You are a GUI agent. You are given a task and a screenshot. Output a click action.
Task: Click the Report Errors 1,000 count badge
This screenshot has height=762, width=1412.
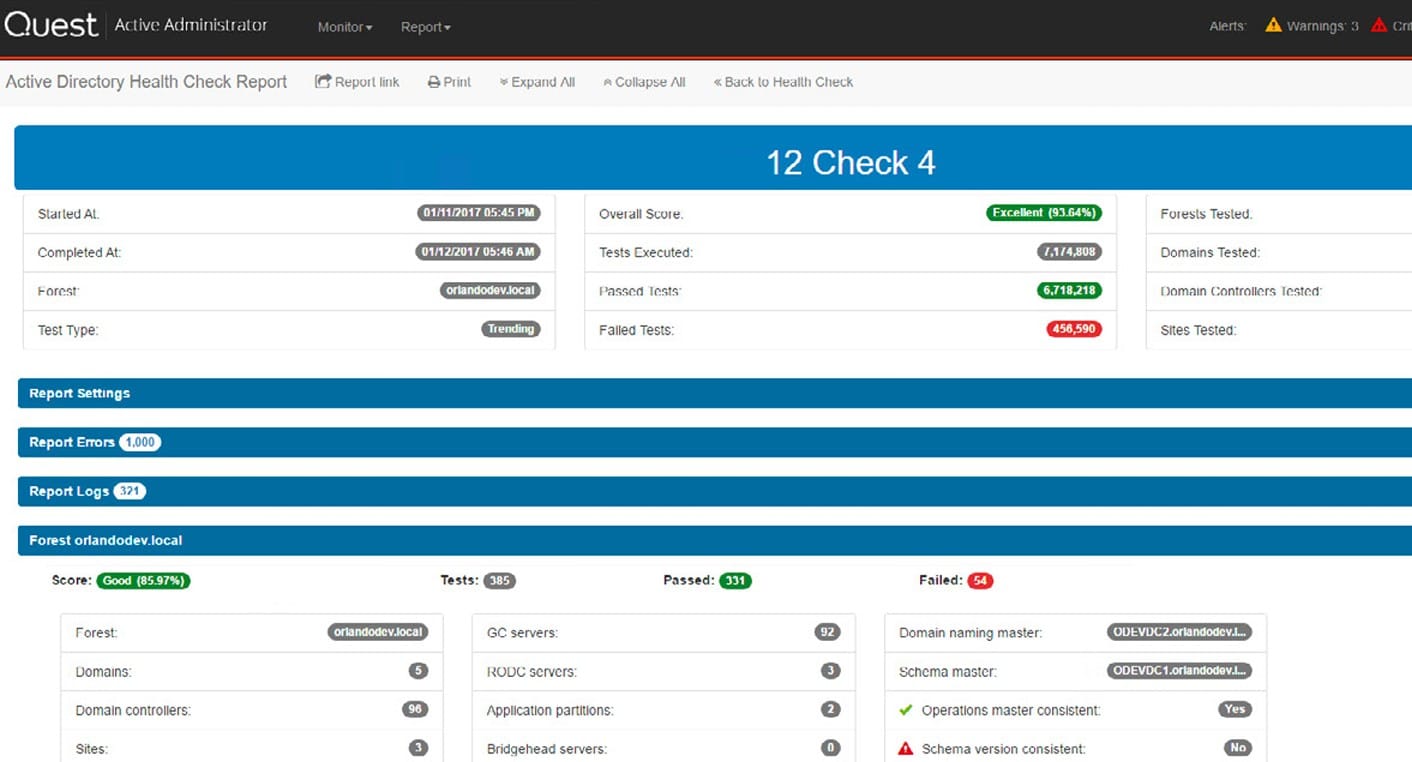(140, 442)
